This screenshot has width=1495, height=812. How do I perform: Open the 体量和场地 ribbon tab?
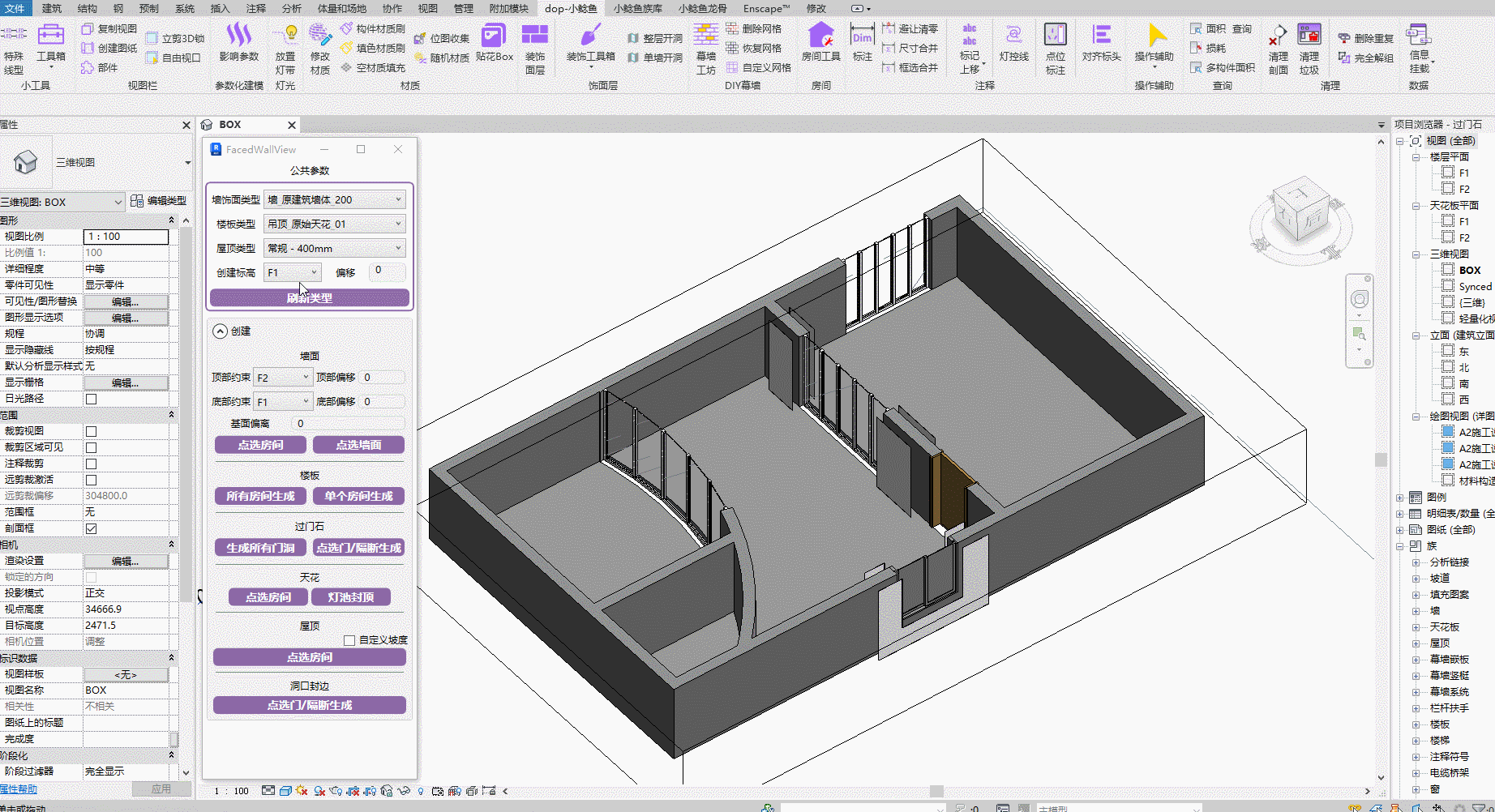pyautogui.click(x=341, y=8)
